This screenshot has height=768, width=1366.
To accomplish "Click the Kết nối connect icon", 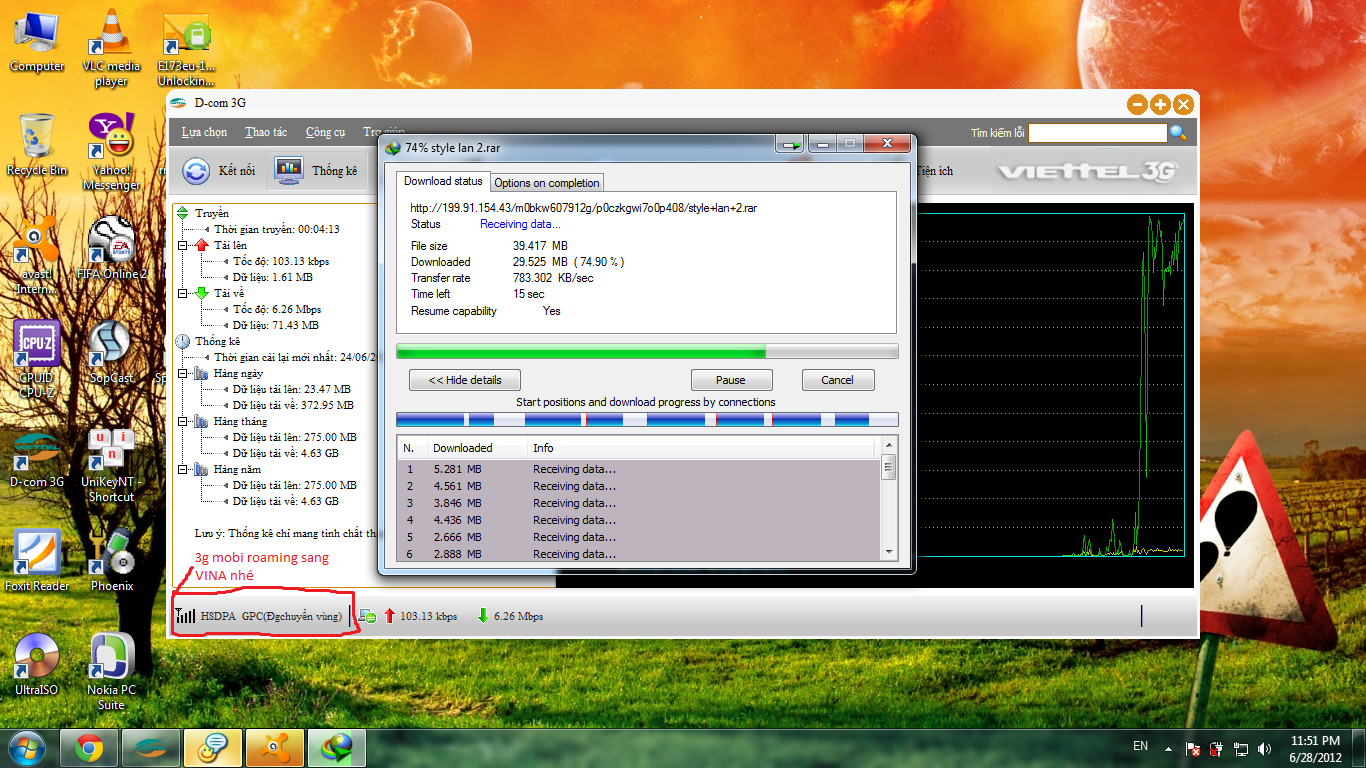I will pyautogui.click(x=196, y=171).
